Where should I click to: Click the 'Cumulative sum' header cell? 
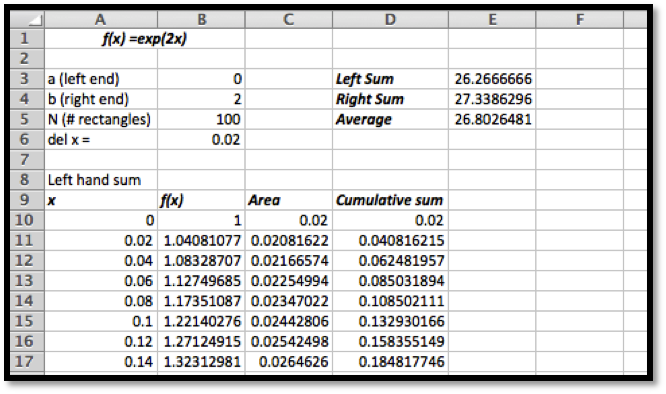390,200
